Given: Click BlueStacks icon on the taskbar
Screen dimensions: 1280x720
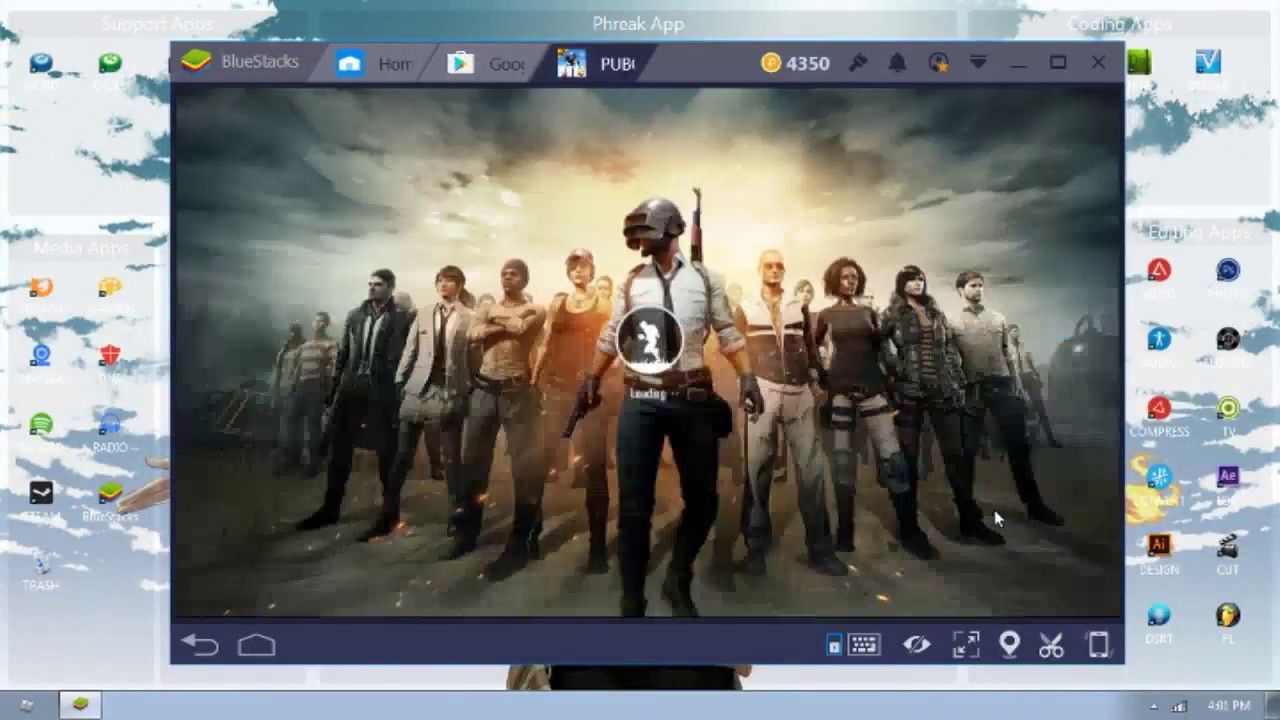Looking at the screenshot, I should (x=80, y=705).
